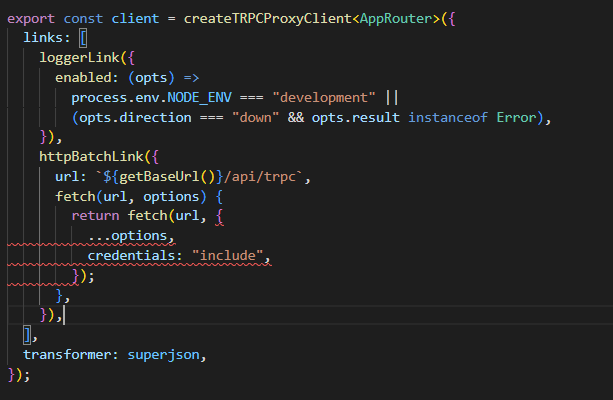
Task: Click the "(opts)" arrow function parameter
Action: [151, 78]
